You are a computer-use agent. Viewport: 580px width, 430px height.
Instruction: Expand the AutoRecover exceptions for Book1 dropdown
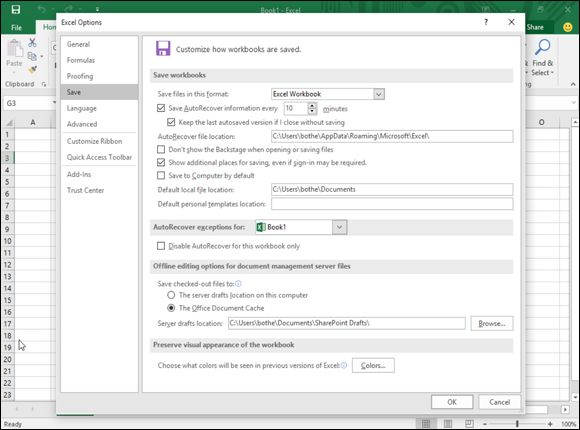tap(339, 227)
